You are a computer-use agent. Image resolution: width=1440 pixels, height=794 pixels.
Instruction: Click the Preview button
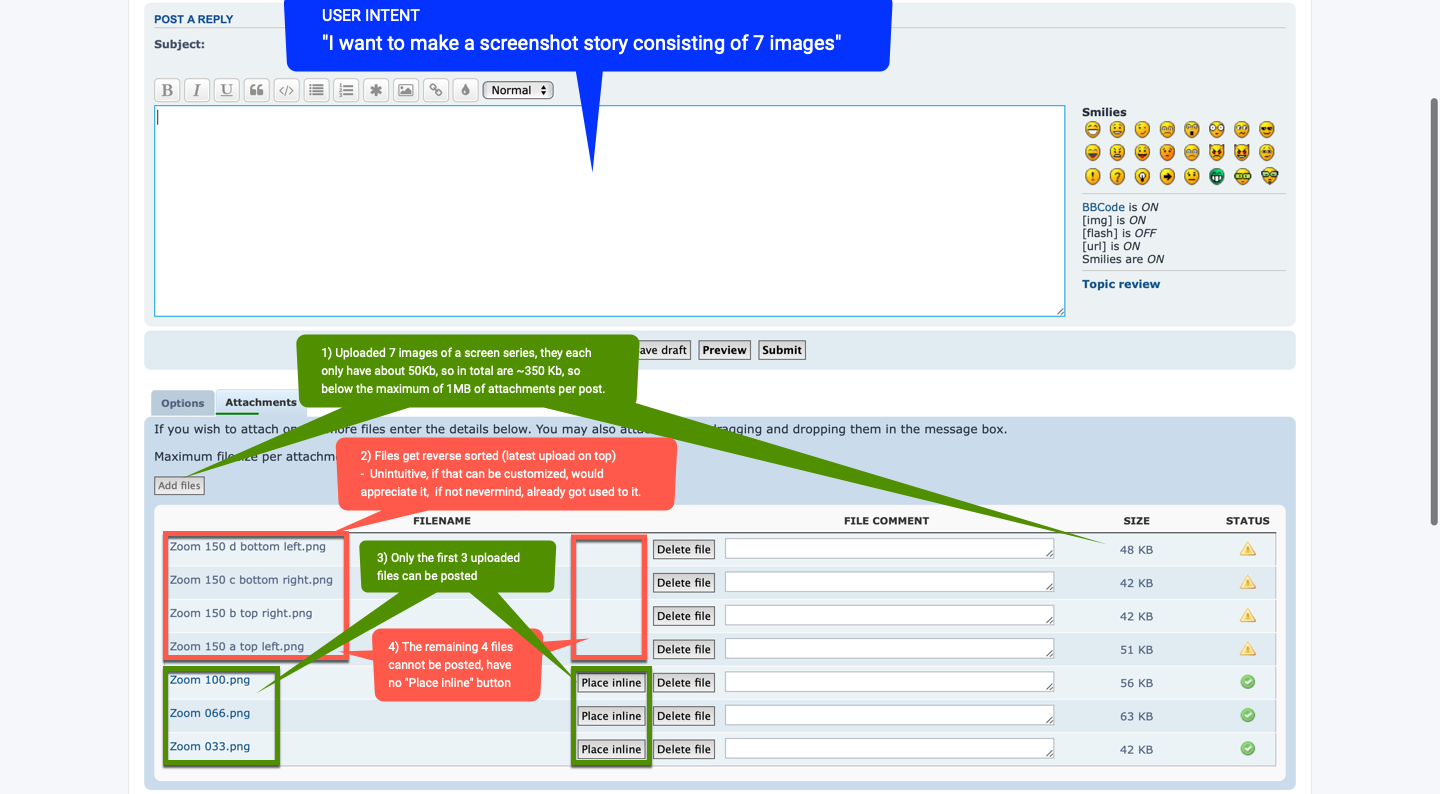click(724, 350)
